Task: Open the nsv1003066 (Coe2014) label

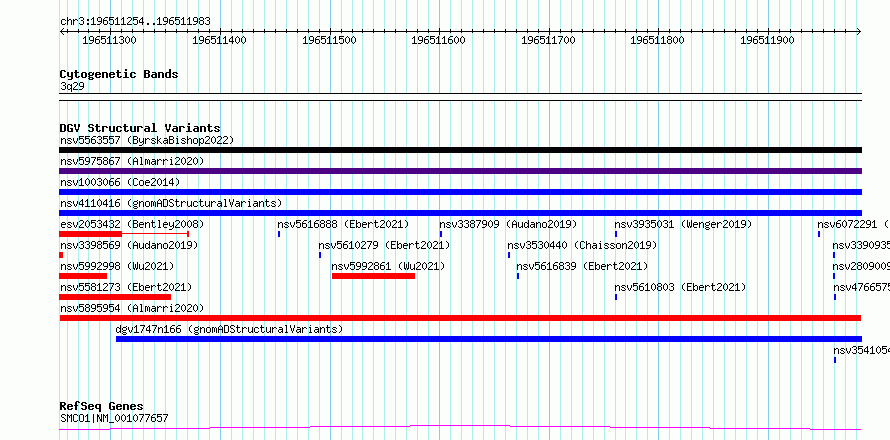Action: pyautogui.click(x=120, y=182)
